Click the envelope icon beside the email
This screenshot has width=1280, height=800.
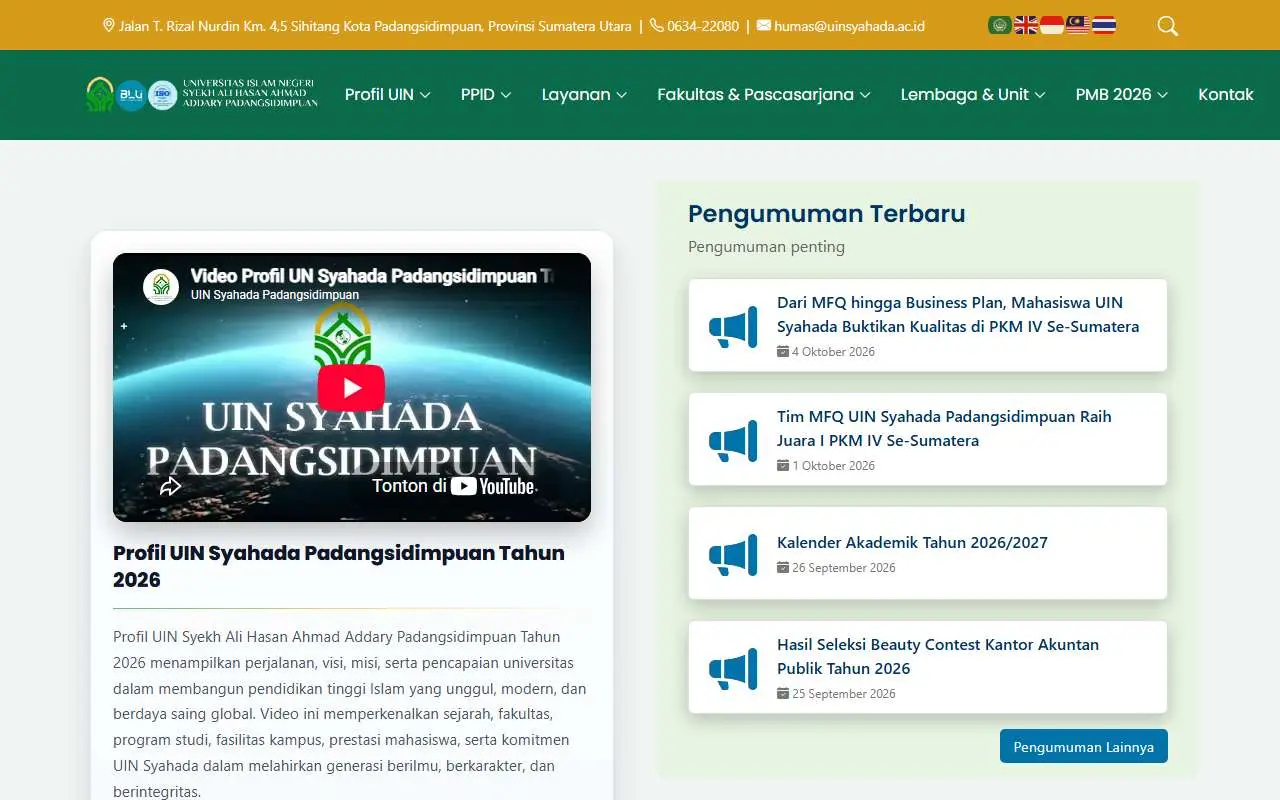[x=764, y=25]
